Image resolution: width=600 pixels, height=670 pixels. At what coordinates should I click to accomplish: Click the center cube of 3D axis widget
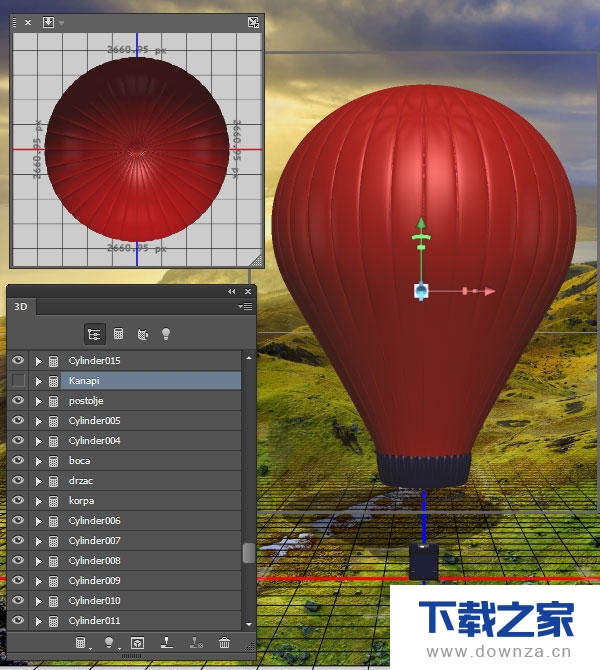coord(421,291)
